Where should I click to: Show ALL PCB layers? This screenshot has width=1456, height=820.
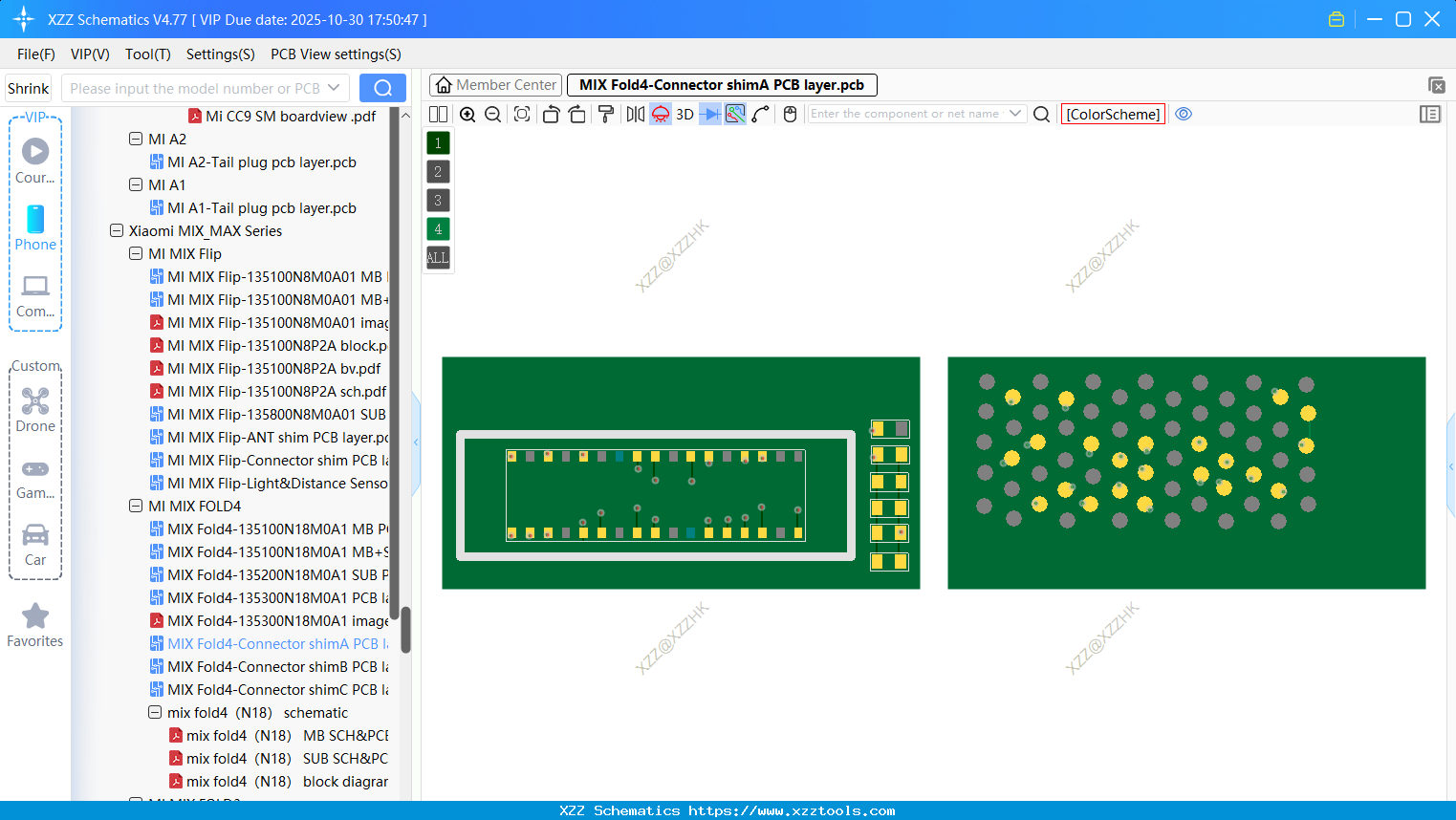(438, 258)
